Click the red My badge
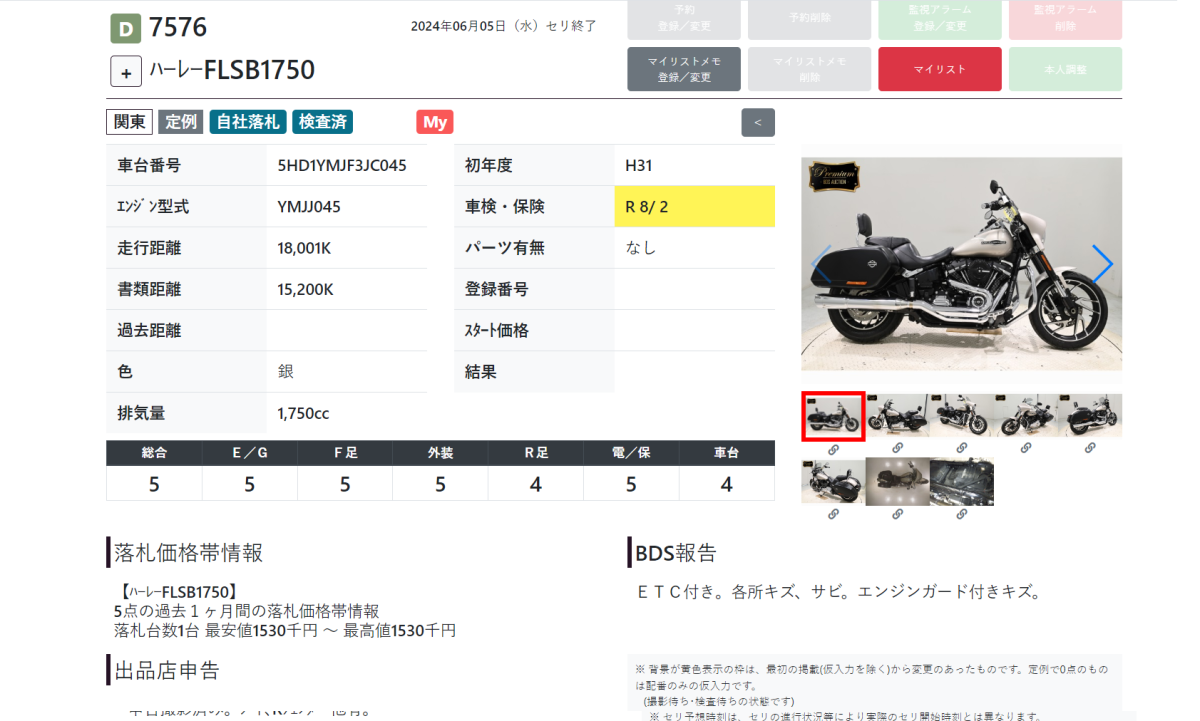 point(435,122)
